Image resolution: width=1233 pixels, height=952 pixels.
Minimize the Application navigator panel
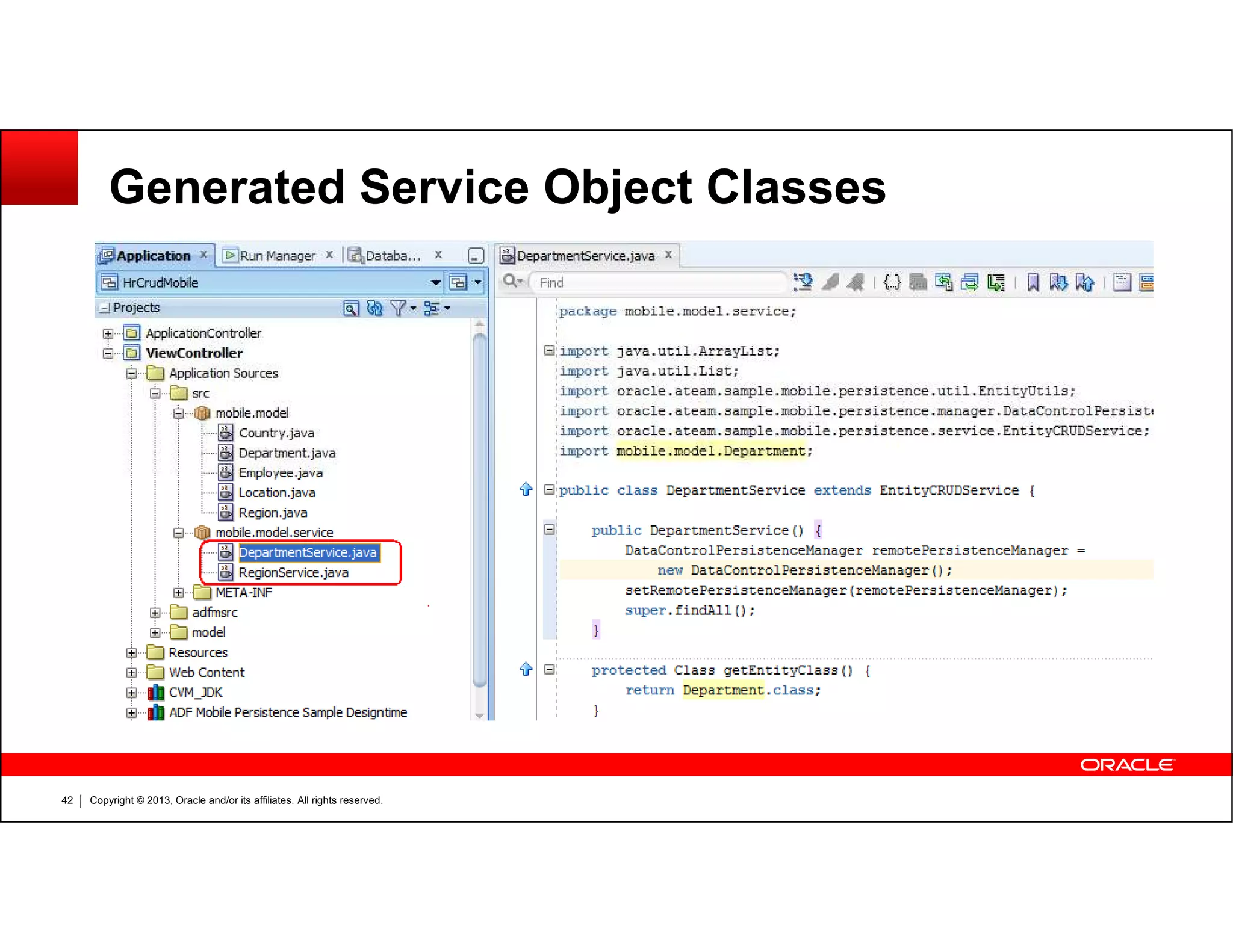click(x=476, y=256)
